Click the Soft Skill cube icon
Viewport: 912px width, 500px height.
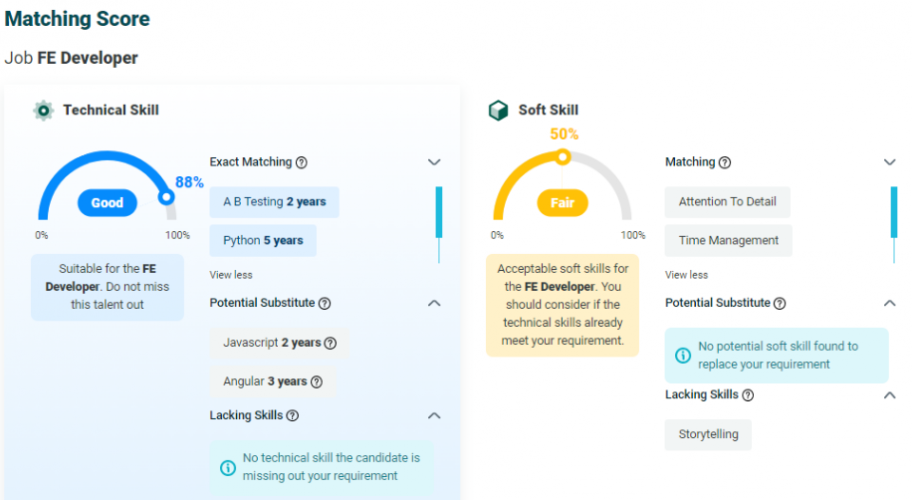(x=498, y=110)
